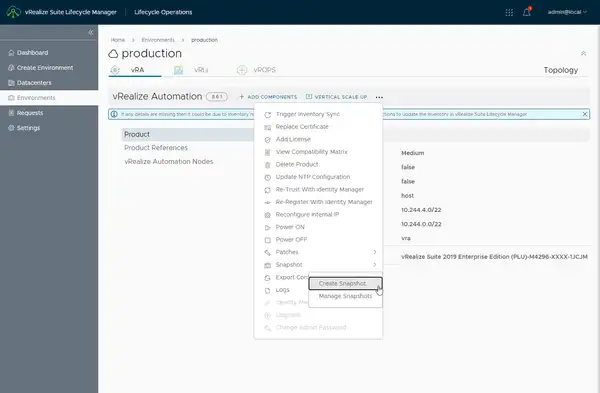Switch to the vROPS tab
The image size is (600, 393).
click(x=264, y=70)
